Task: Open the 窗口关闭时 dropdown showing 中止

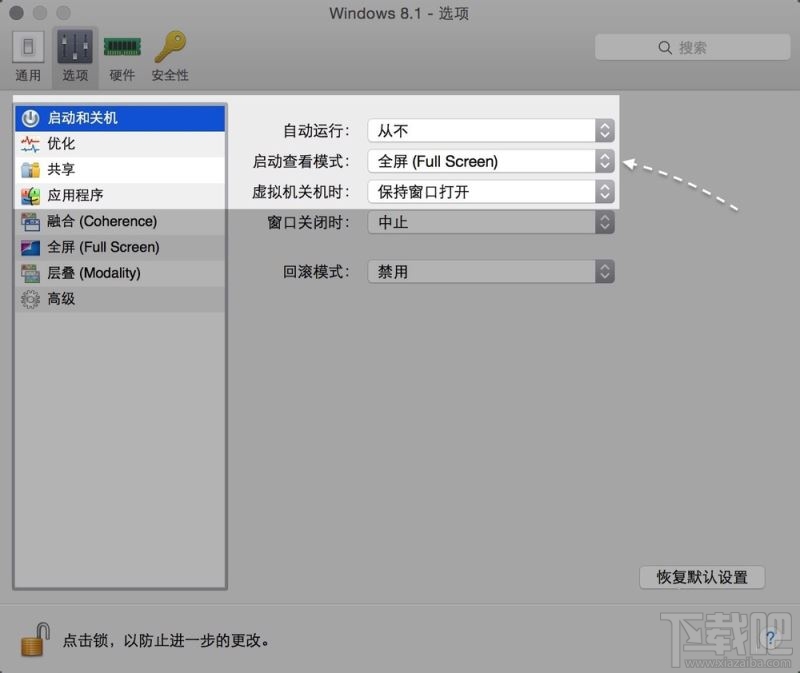Action: point(491,222)
